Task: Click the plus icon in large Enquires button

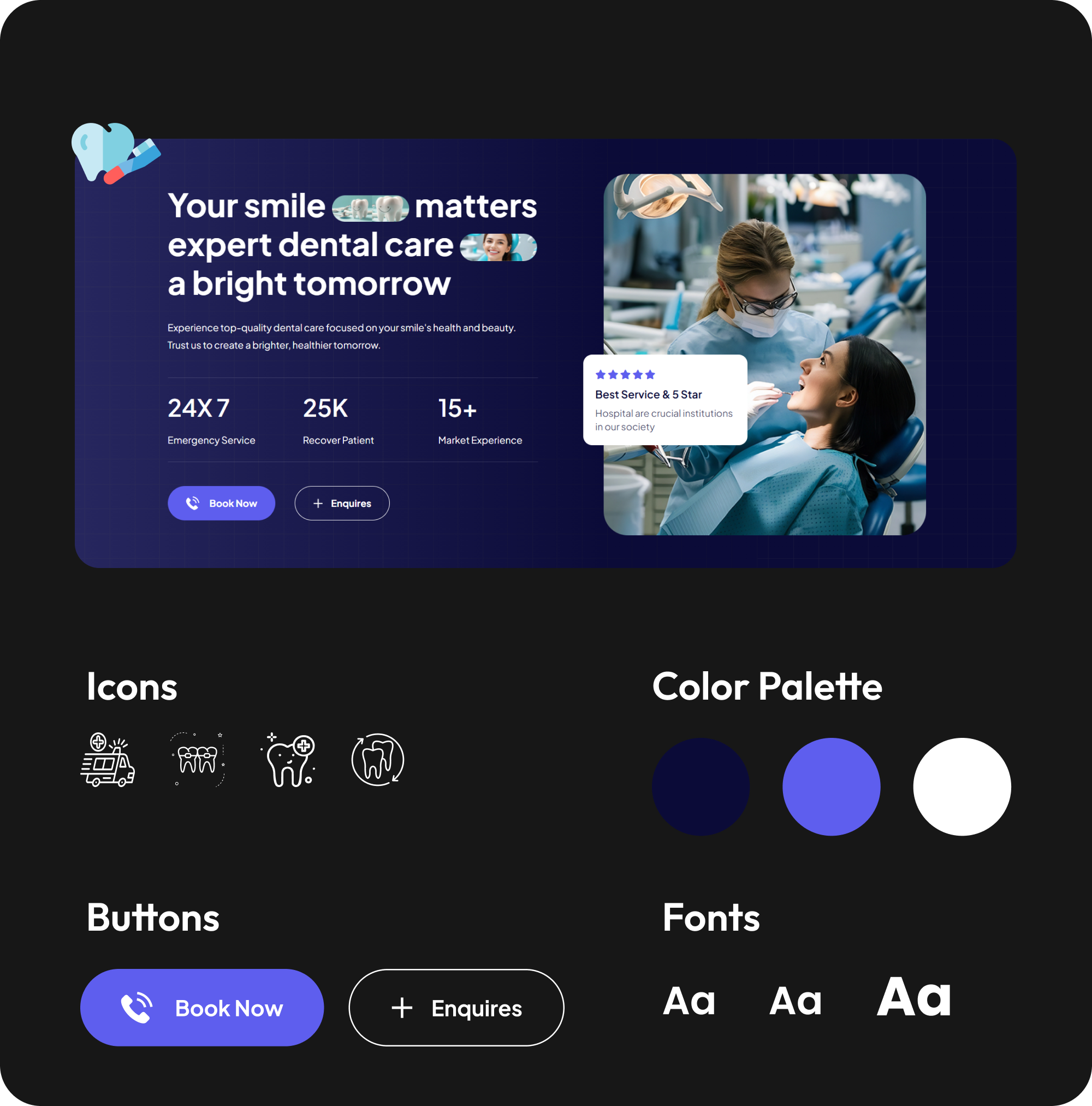Action: click(x=402, y=1008)
